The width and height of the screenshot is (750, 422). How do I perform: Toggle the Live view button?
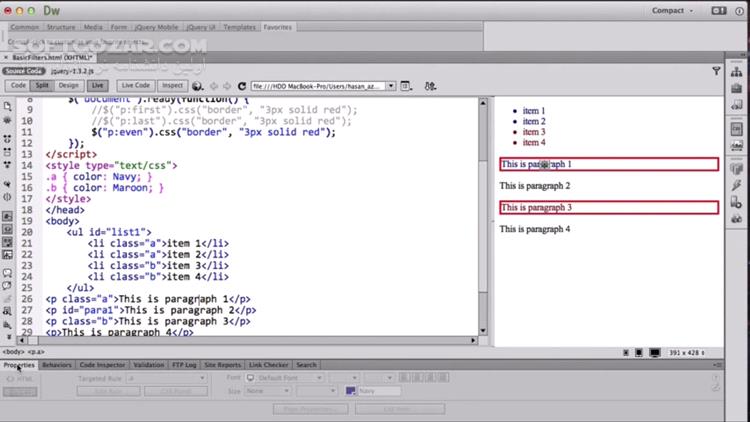[x=98, y=86]
